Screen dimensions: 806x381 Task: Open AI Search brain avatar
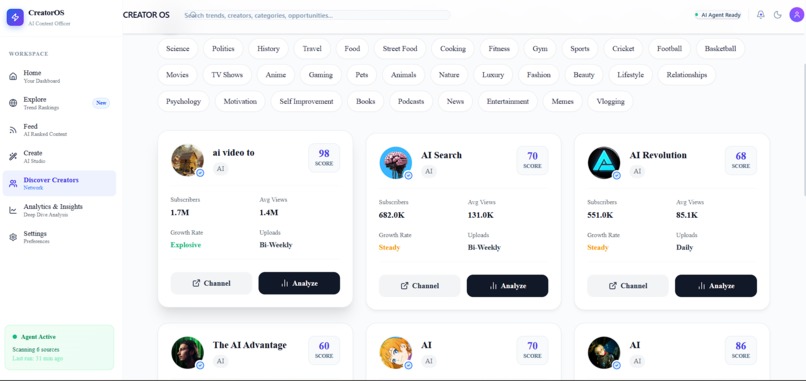pos(395,162)
